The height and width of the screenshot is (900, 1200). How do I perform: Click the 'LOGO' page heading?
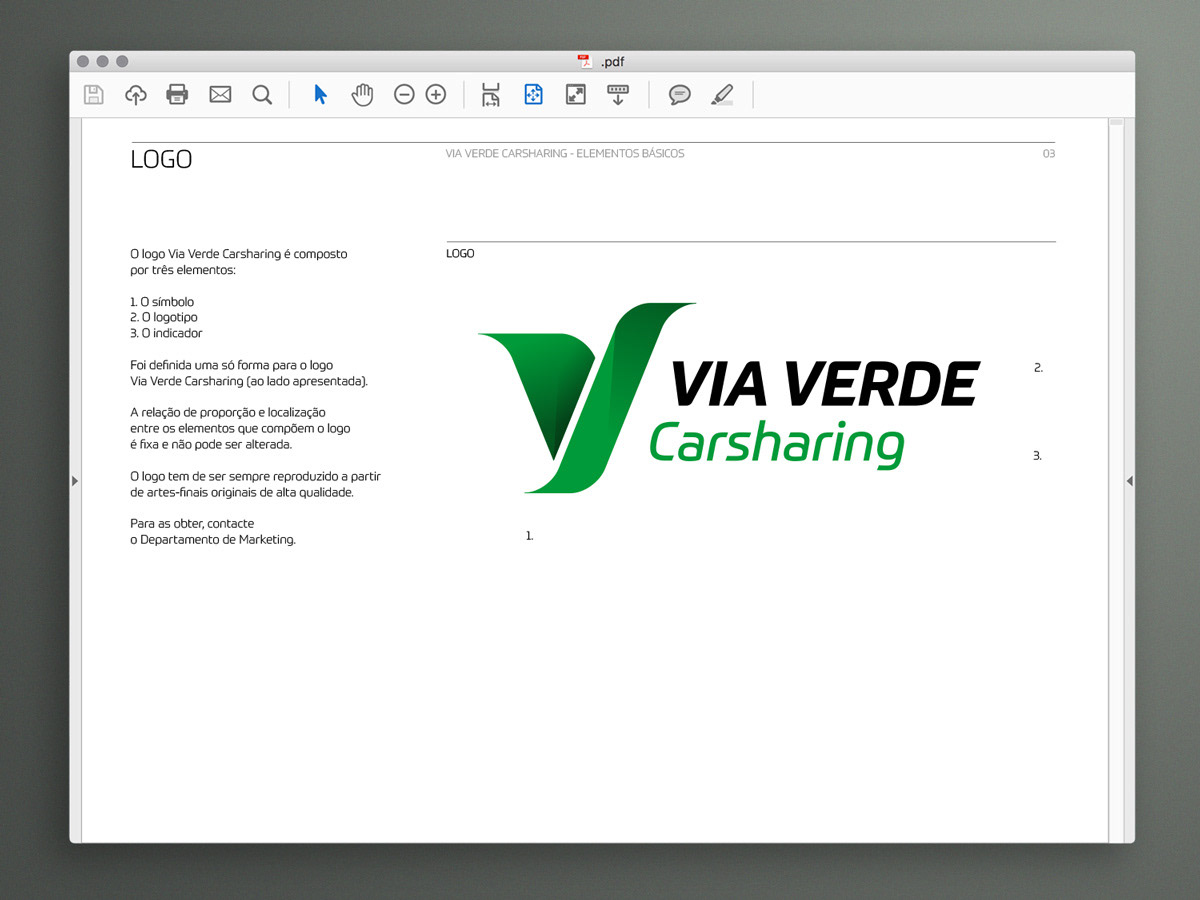tap(161, 159)
